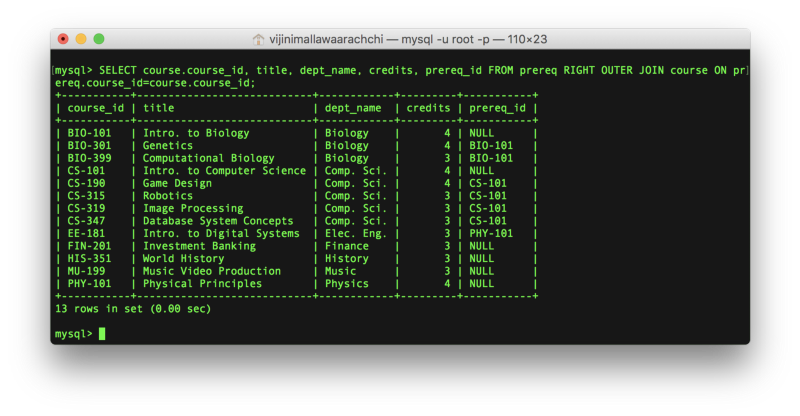Click the Elec. Eng. department cell
The width and height of the screenshot is (800, 416).
[x=356, y=234]
